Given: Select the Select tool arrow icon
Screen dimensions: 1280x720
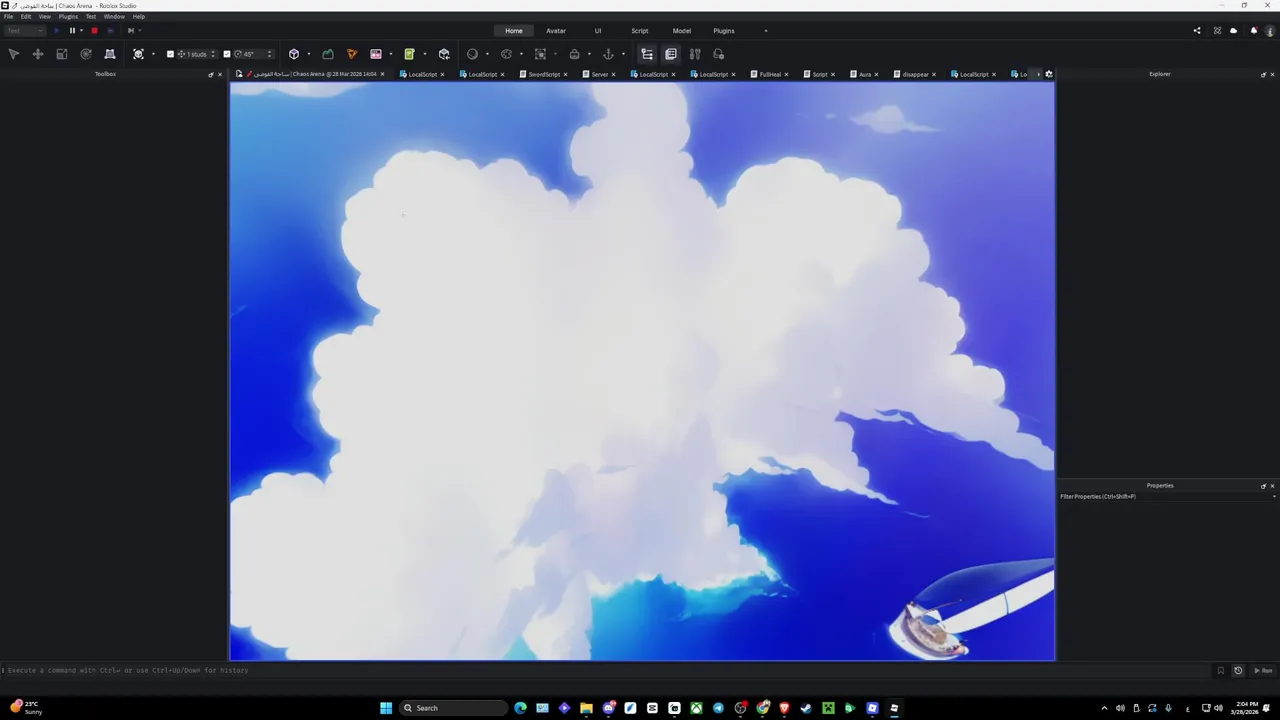Looking at the screenshot, I should (14, 54).
